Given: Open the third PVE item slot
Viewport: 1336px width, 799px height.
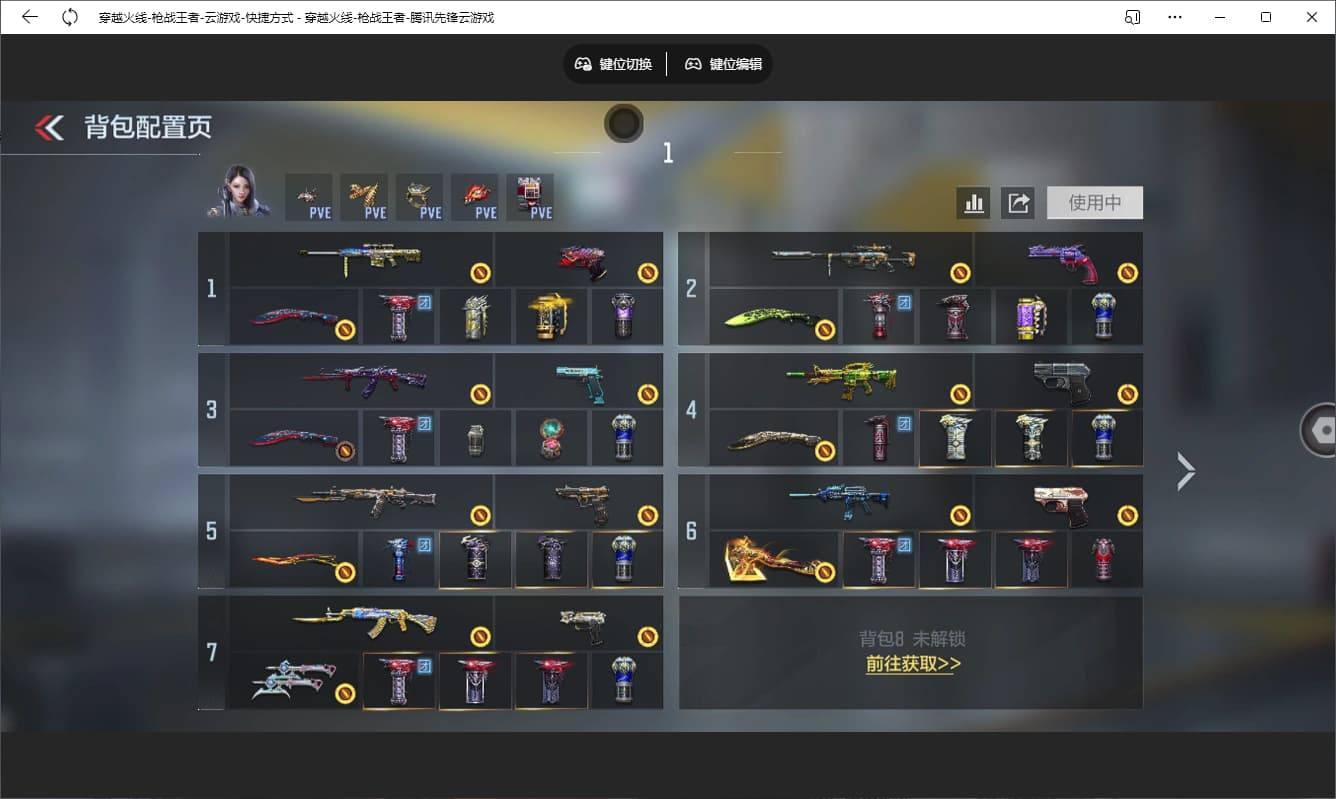Looking at the screenshot, I should [419, 197].
